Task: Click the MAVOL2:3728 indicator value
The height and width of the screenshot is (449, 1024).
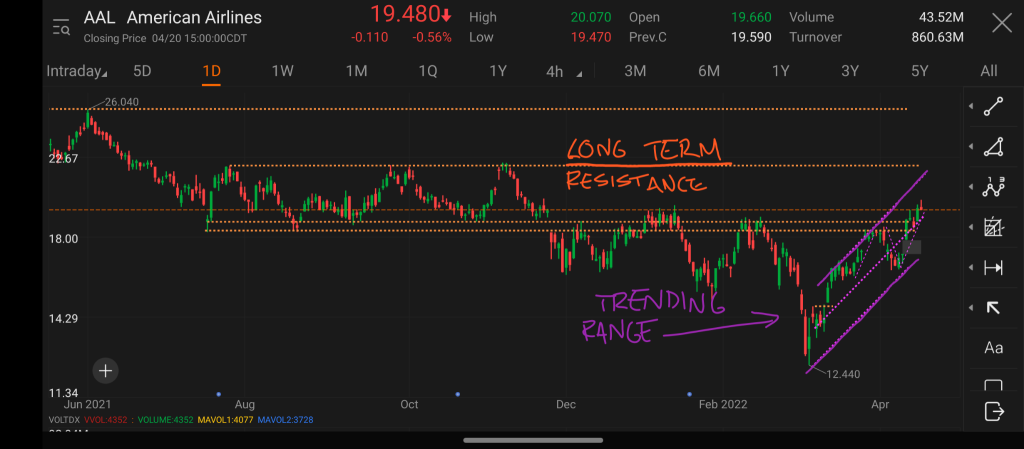Action: coord(285,420)
